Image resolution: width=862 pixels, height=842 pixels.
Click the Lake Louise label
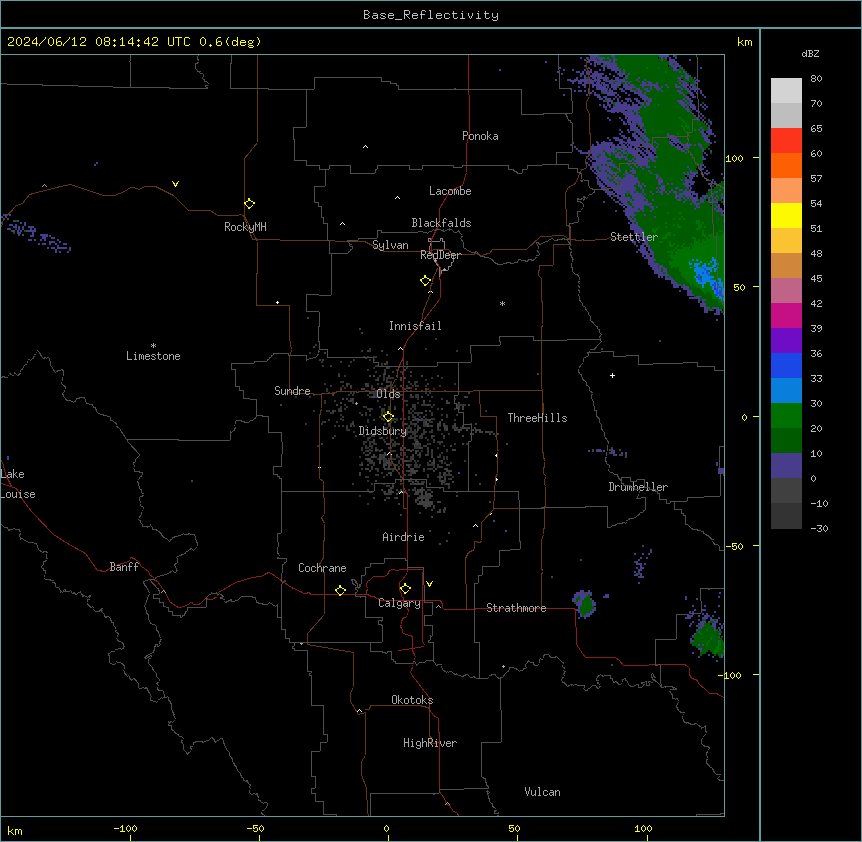coord(18,484)
